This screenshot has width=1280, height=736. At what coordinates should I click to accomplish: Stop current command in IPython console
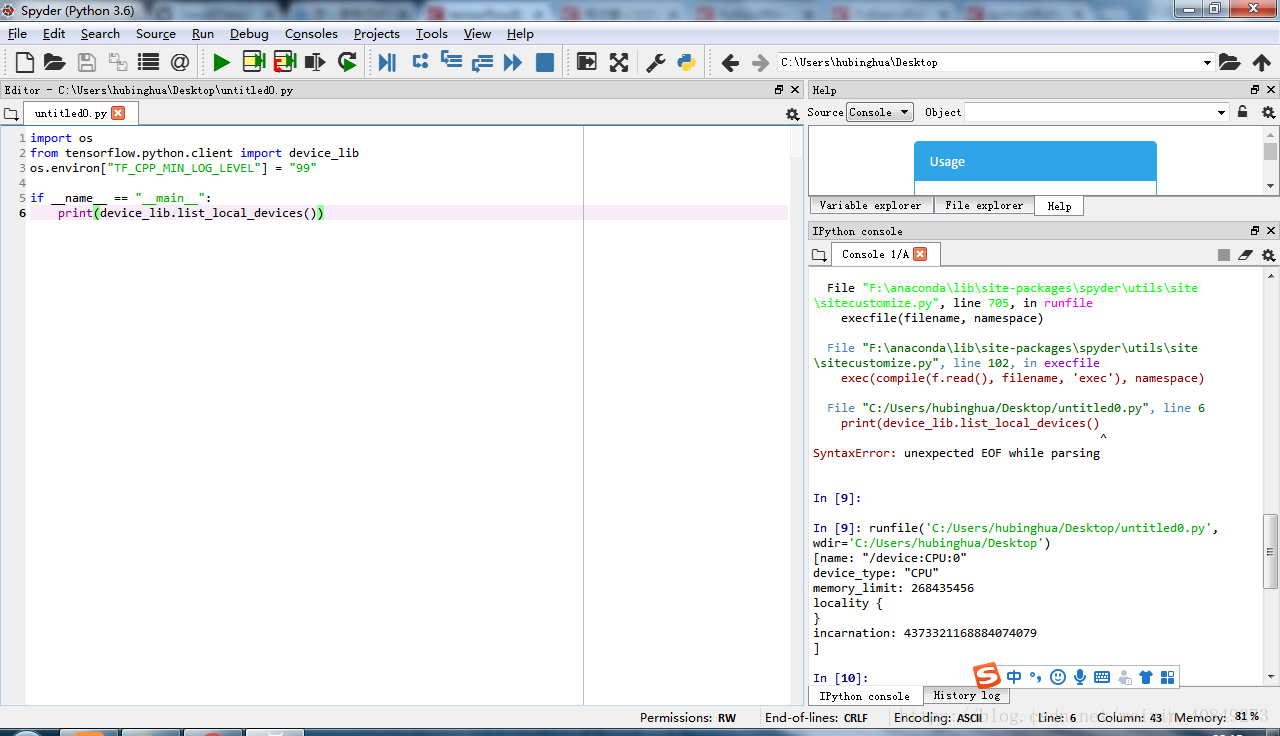(x=1224, y=255)
